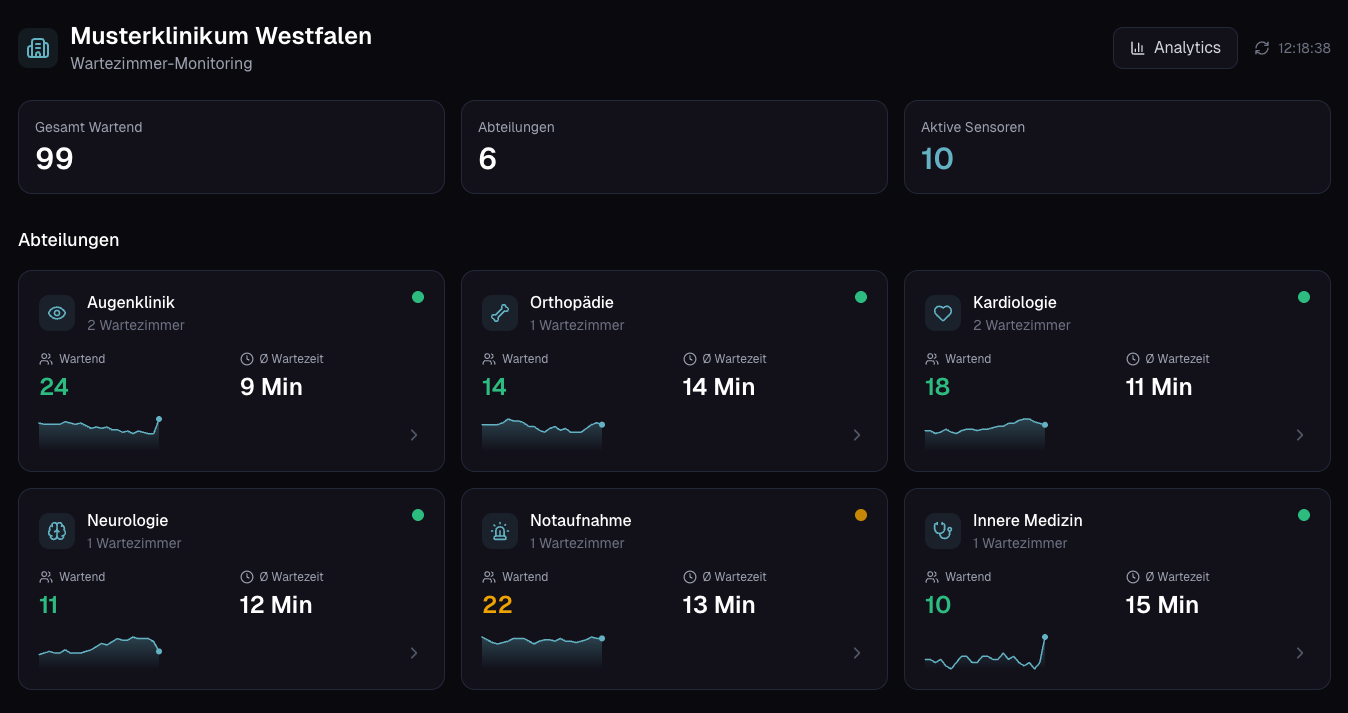Screen dimensions: 1348x713
Task: Open the Musterklinikum Westfalen title link
Action: point(221,36)
